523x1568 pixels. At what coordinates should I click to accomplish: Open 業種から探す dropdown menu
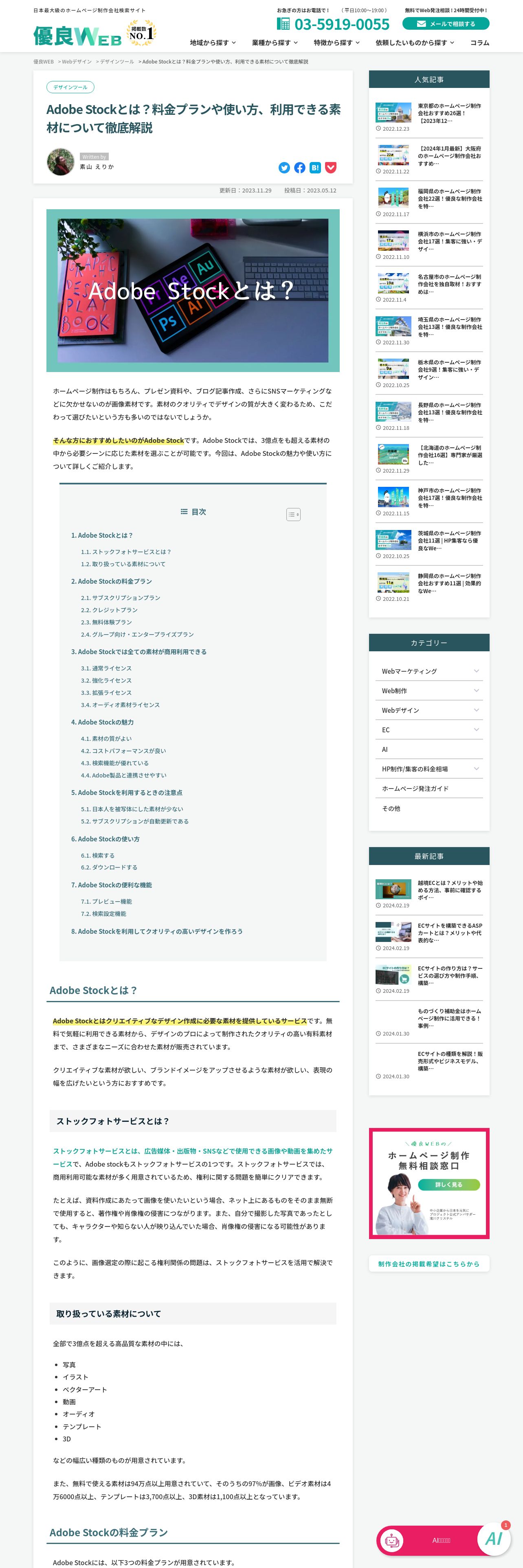tap(275, 43)
